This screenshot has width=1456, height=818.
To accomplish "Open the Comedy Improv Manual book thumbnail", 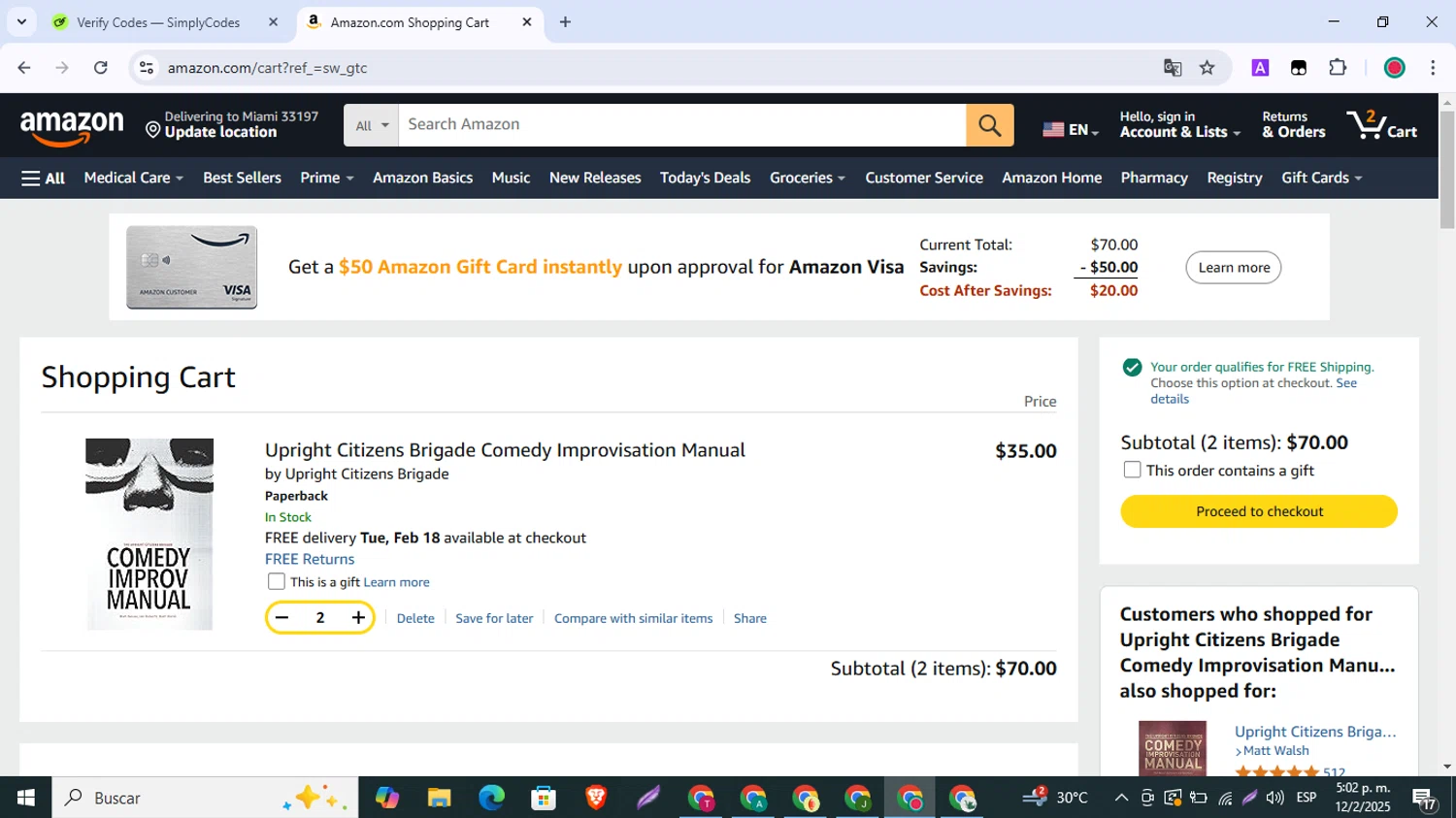I will [x=149, y=534].
